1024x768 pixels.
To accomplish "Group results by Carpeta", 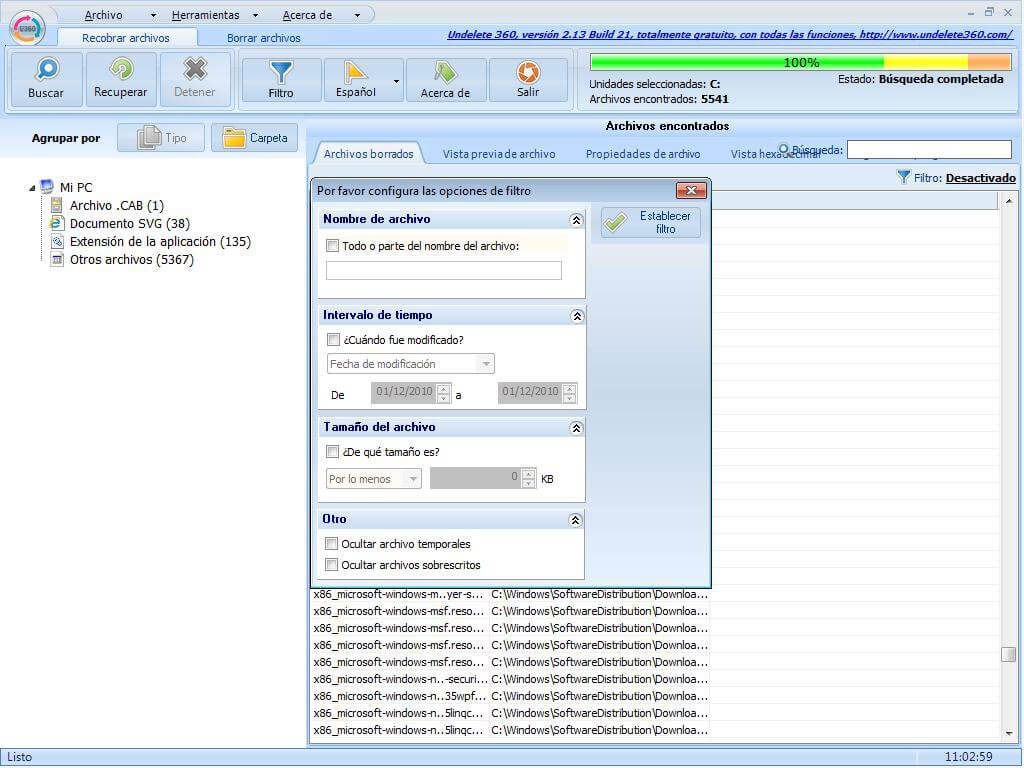I will (255, 138).
